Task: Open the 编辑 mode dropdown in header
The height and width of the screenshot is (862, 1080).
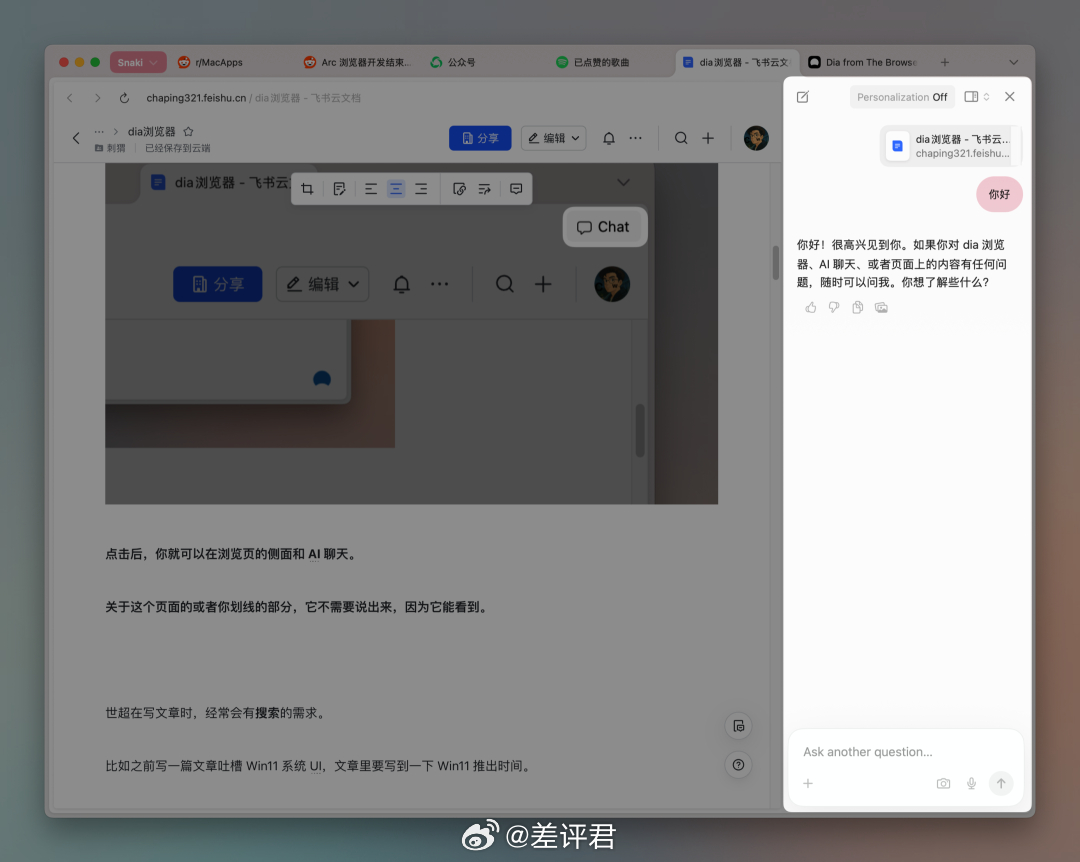Action: (x=554, y=138)
